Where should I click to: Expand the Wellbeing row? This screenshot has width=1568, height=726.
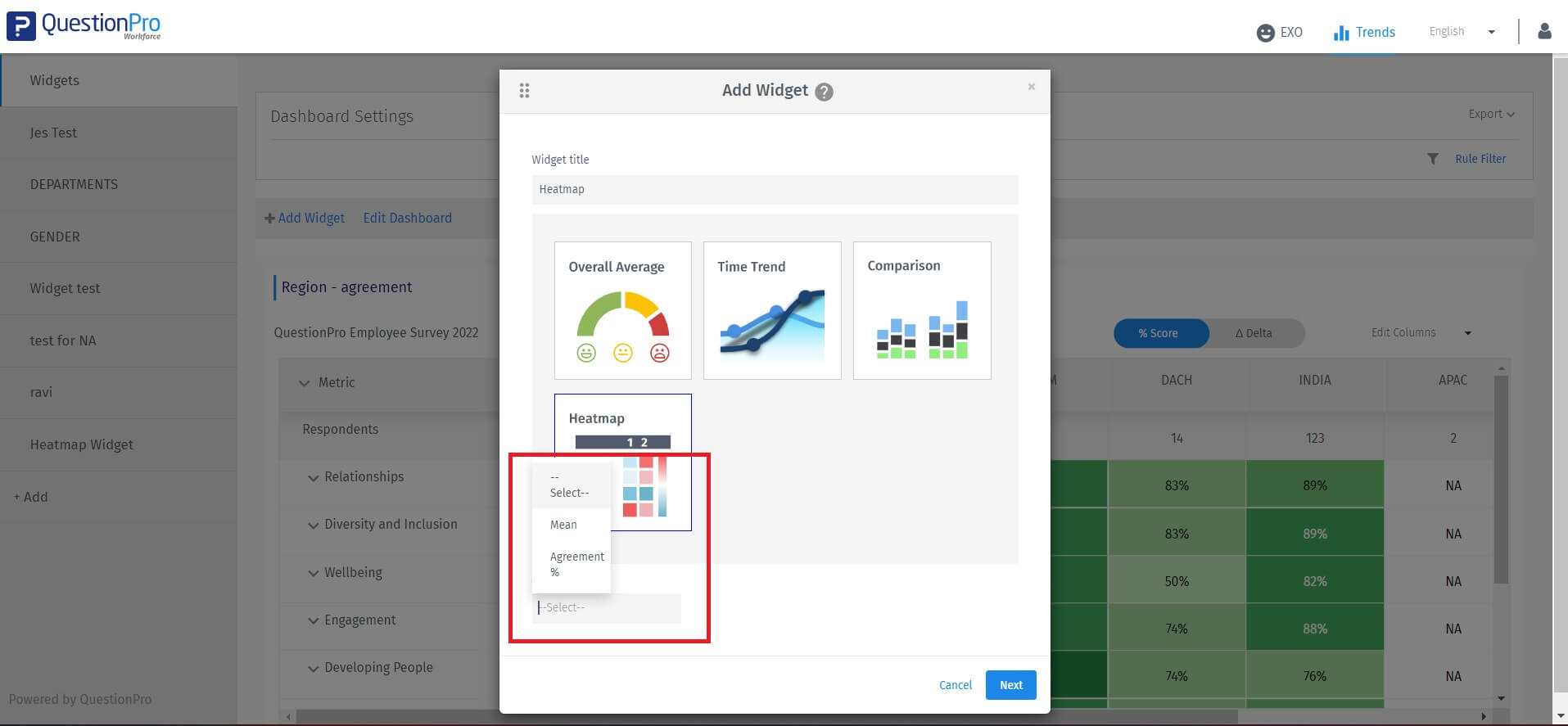pyautogui.click(x=314, y=573)
